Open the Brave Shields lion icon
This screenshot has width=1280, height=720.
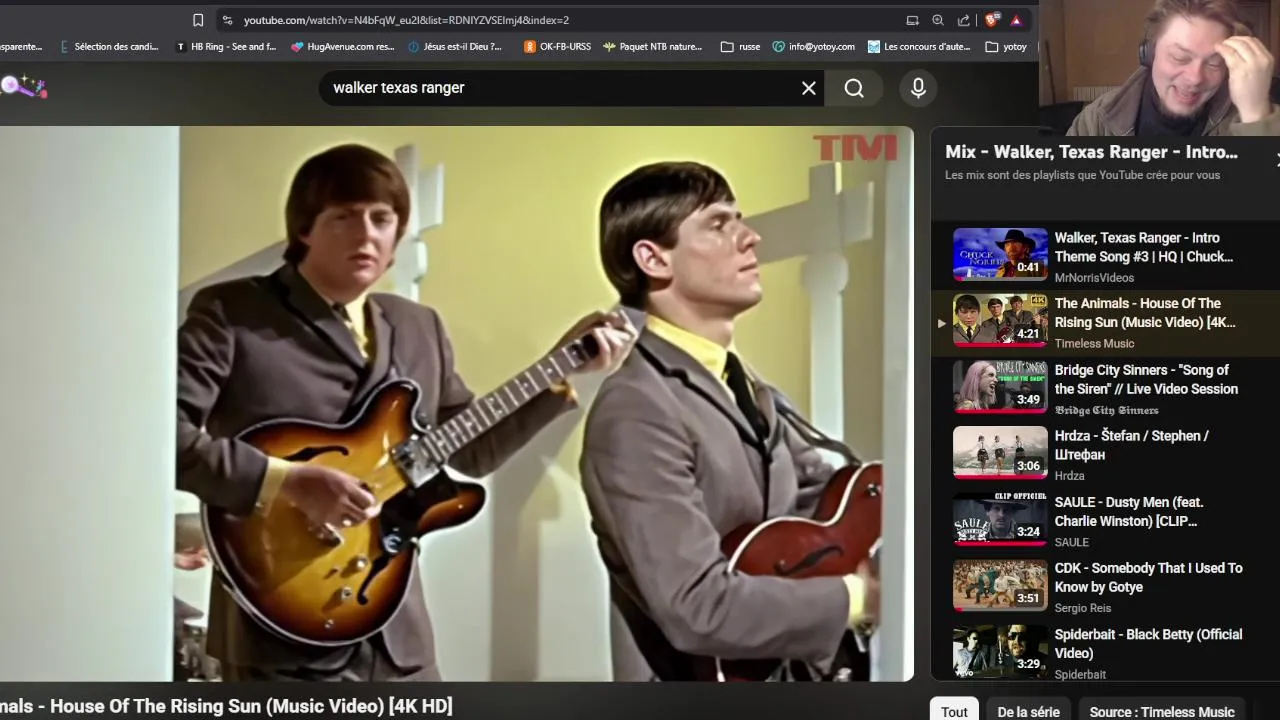(x=991, y=20)
